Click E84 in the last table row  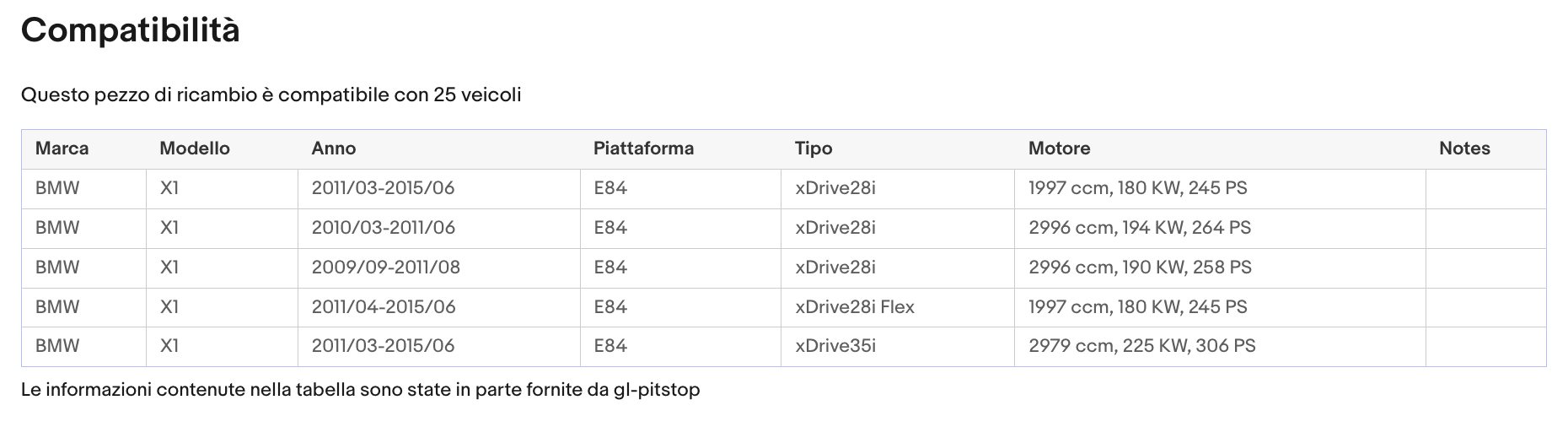[x=610, y=346]
